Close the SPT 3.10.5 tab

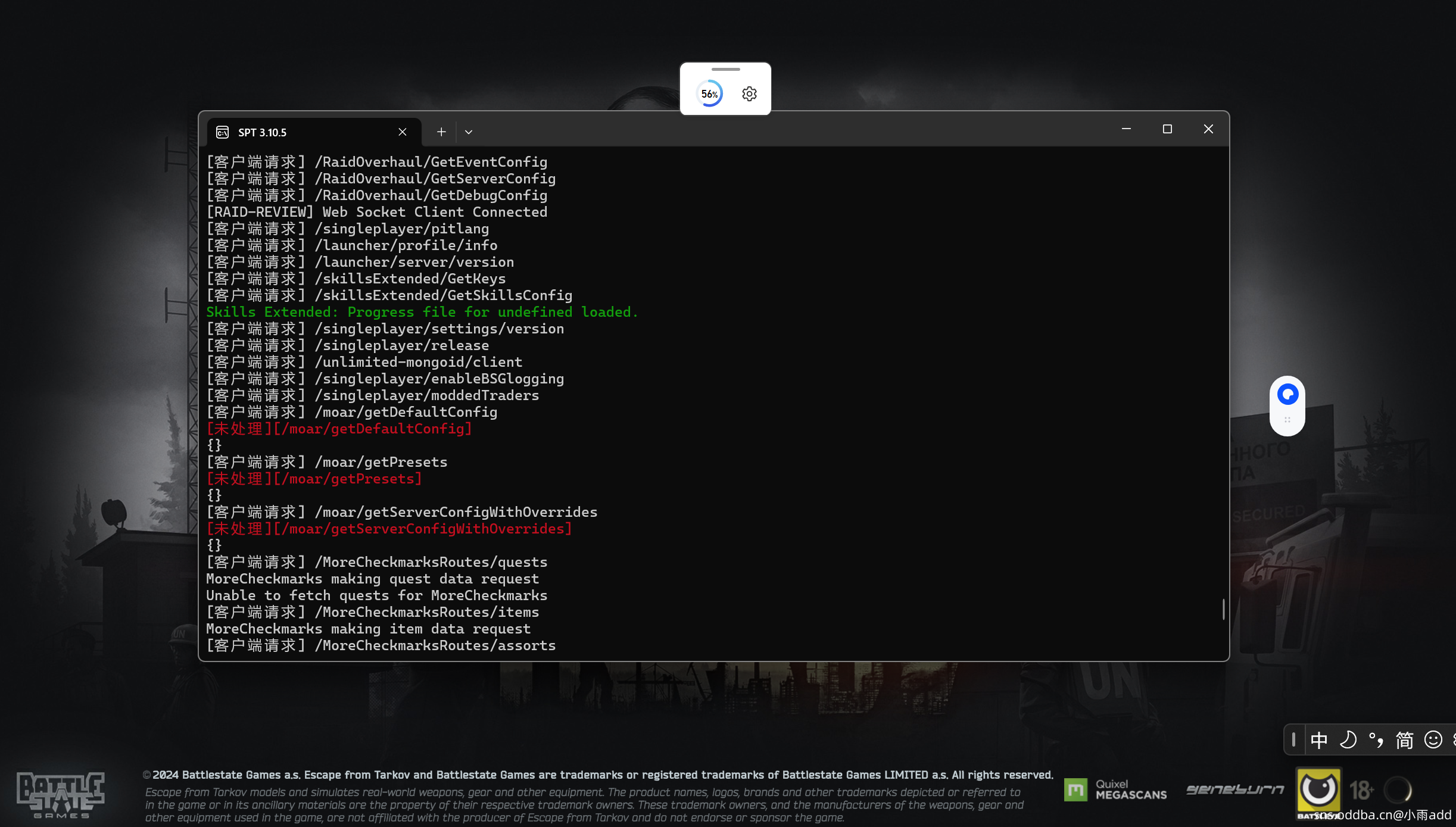point(403,132)
